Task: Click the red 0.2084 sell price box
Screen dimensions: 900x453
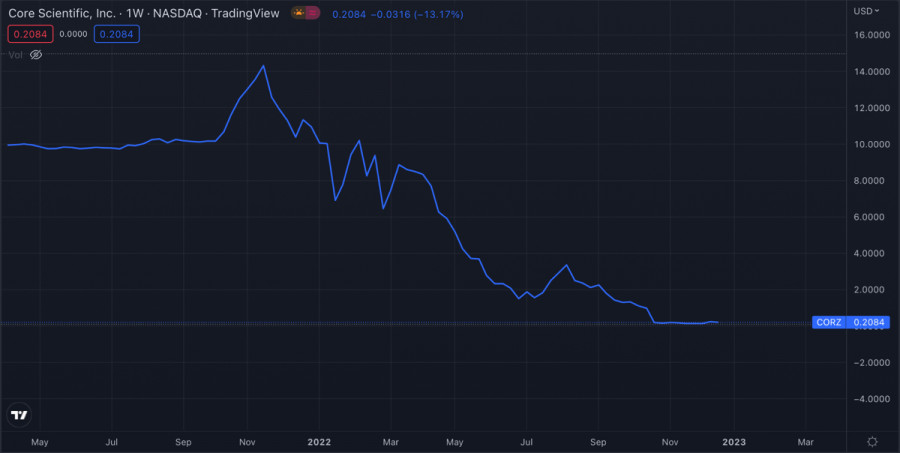Action: (30, 34)
